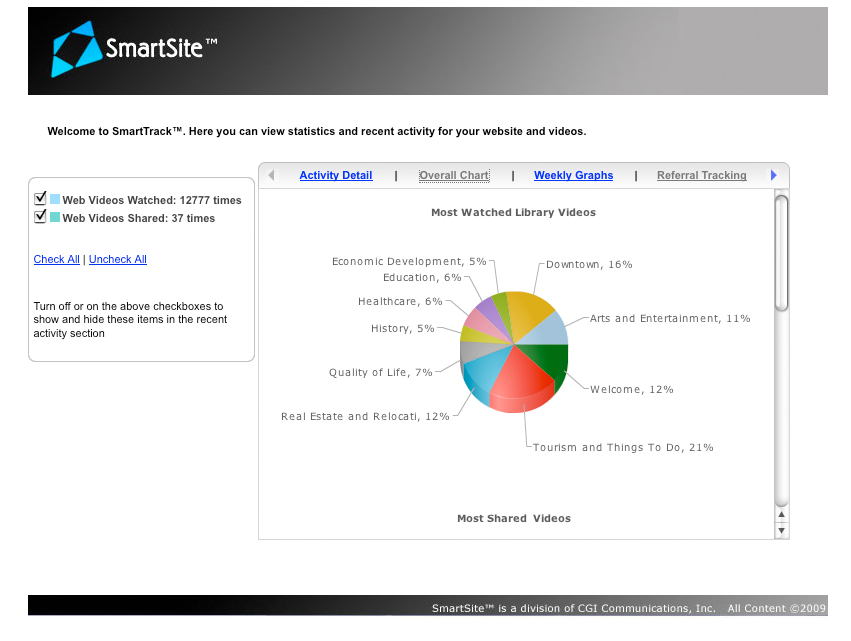Screen dimensions: 851x641
Task: Click the scrollbar down arrow
Action: [782, 531]
